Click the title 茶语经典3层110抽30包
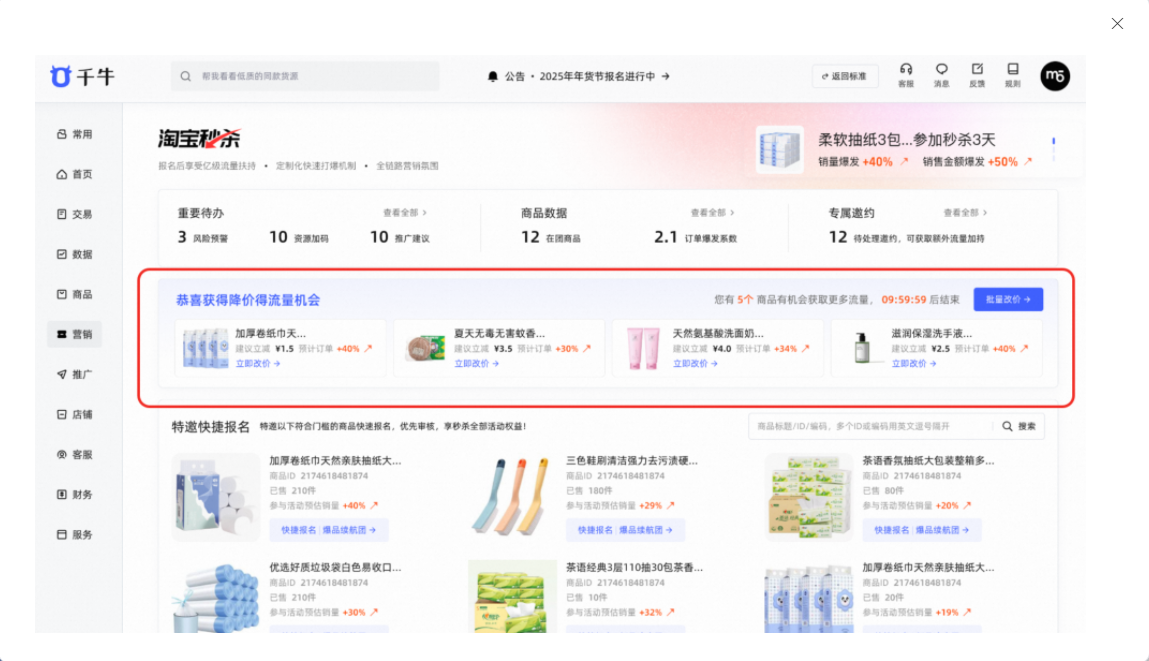1149x661 pixels. 634,567
